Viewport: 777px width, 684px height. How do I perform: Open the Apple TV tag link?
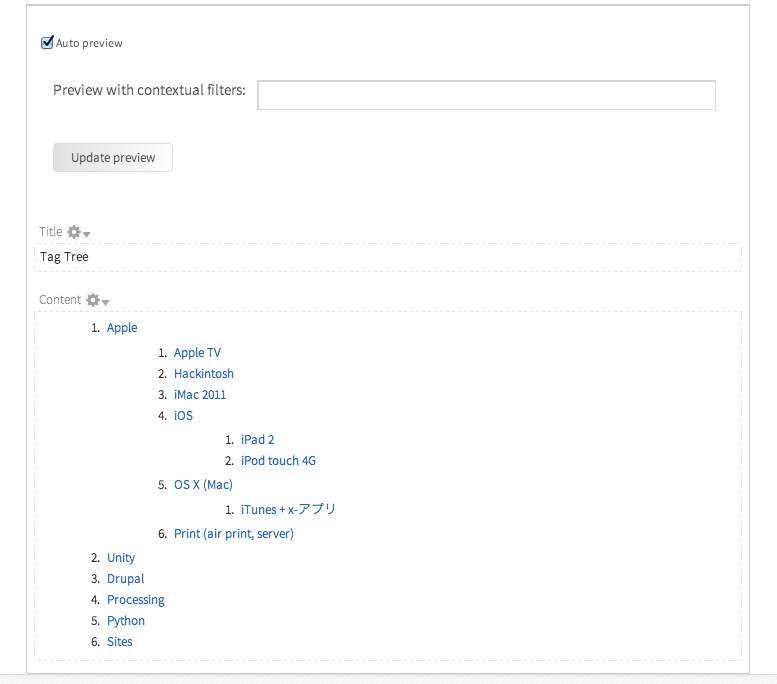197,353
